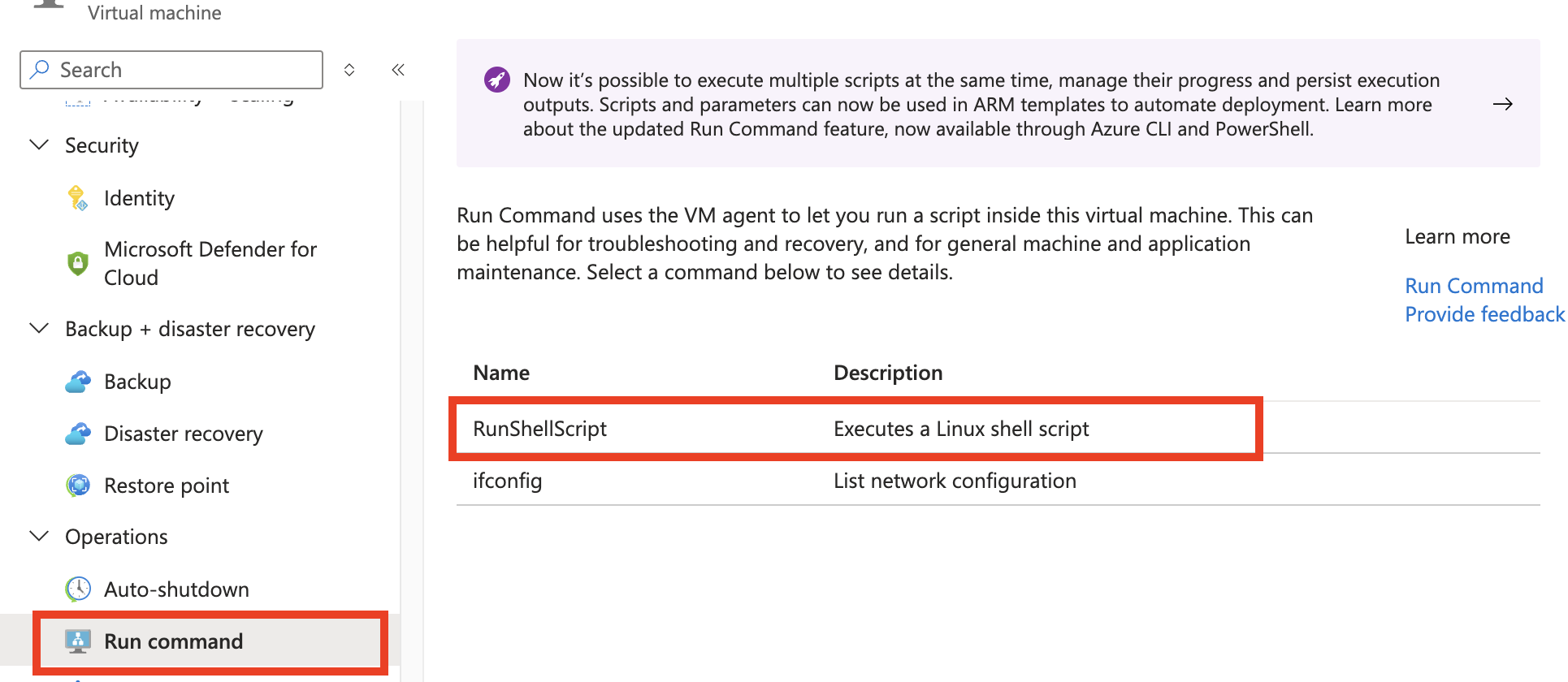The width and height of the screenshot is (1568, 682).
Task: Open Run command menu item
Action: click(x=173, y=641)
